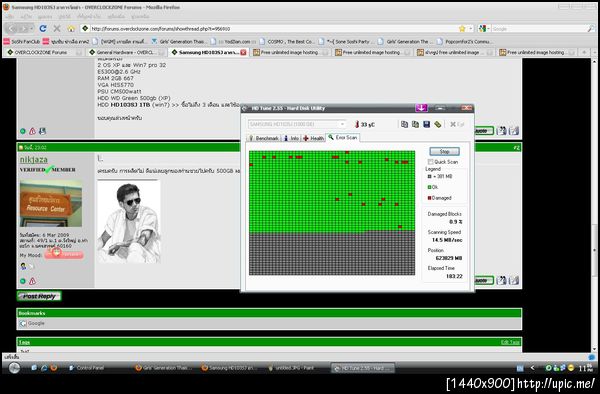
Task: Copy info to clipboard in HD Tune
Action: pos(404,124)
